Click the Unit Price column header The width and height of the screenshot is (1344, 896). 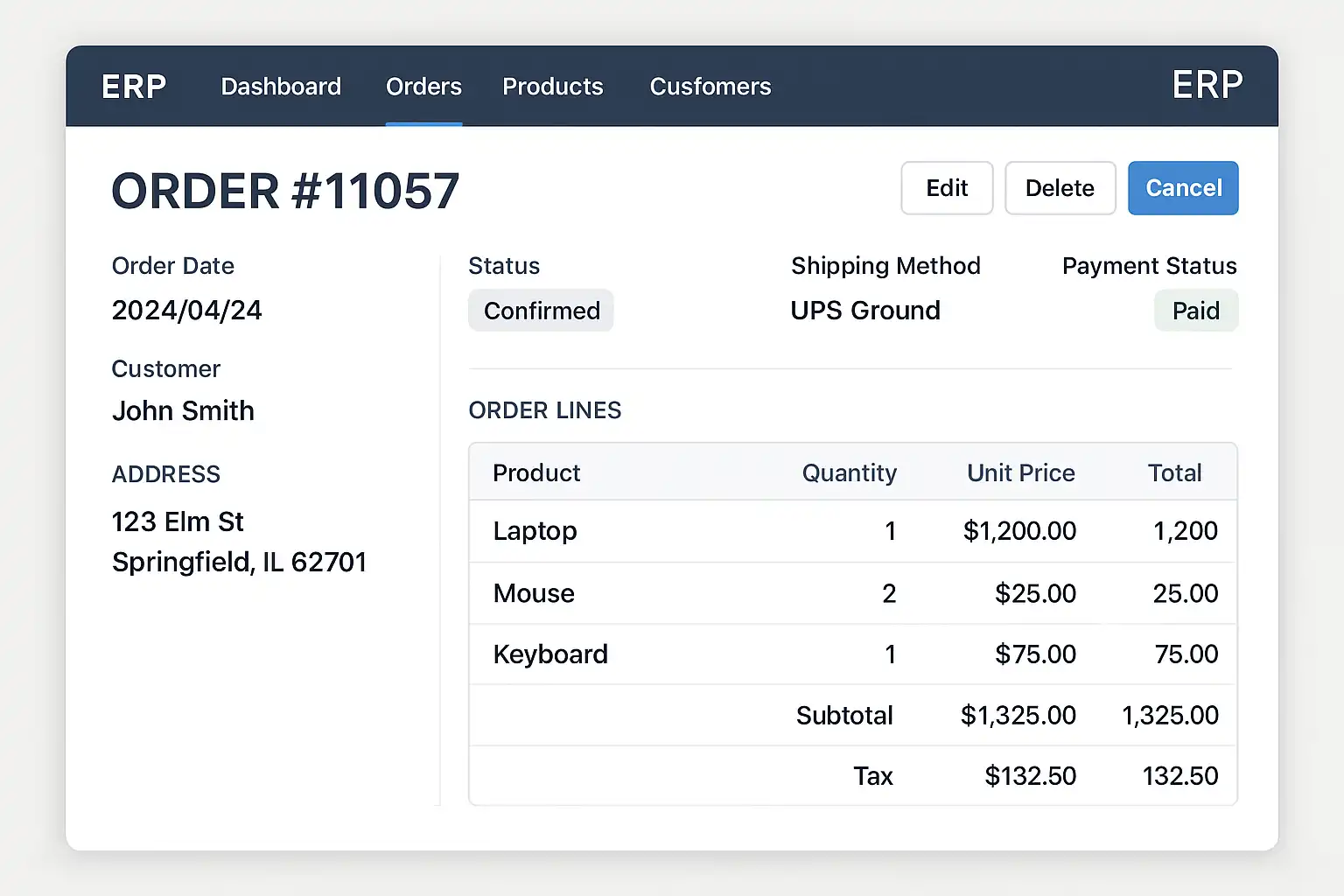tap(1020, 472)
